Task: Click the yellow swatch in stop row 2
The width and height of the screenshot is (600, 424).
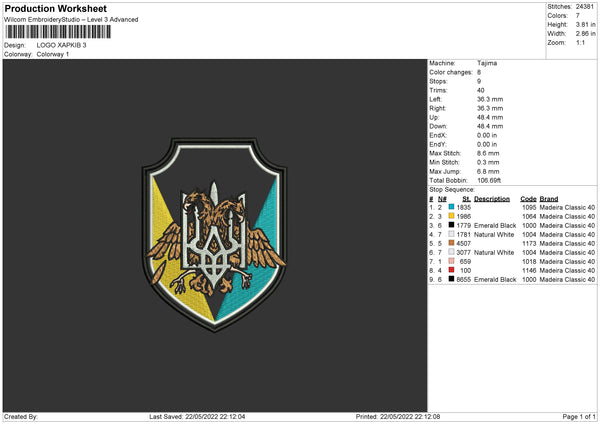Action: coord(452,216)
